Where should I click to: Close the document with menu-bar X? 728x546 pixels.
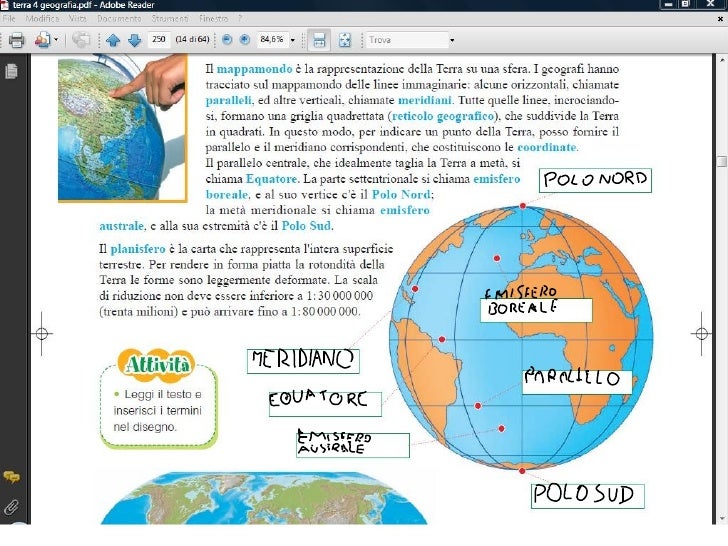(720, 19)
